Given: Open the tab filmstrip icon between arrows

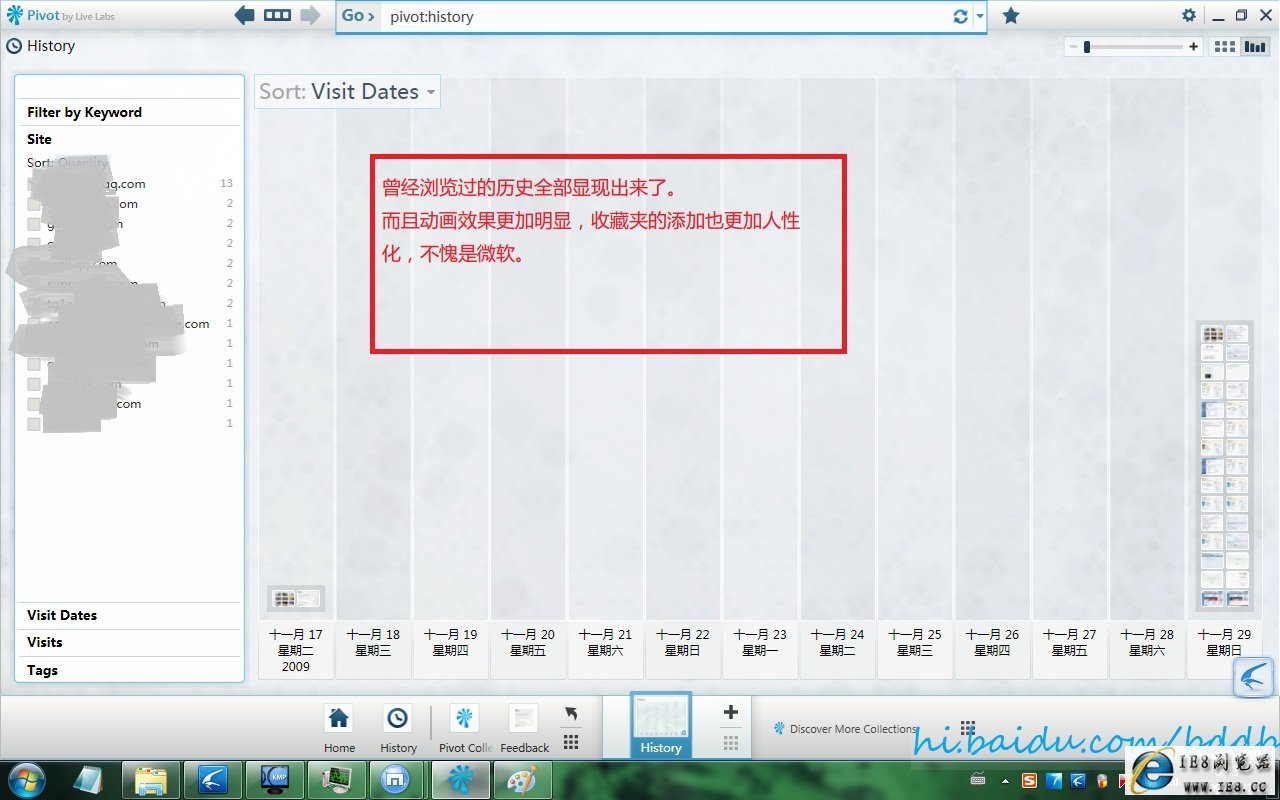Looking at the screenshot, I should click(x=277, y=15).
